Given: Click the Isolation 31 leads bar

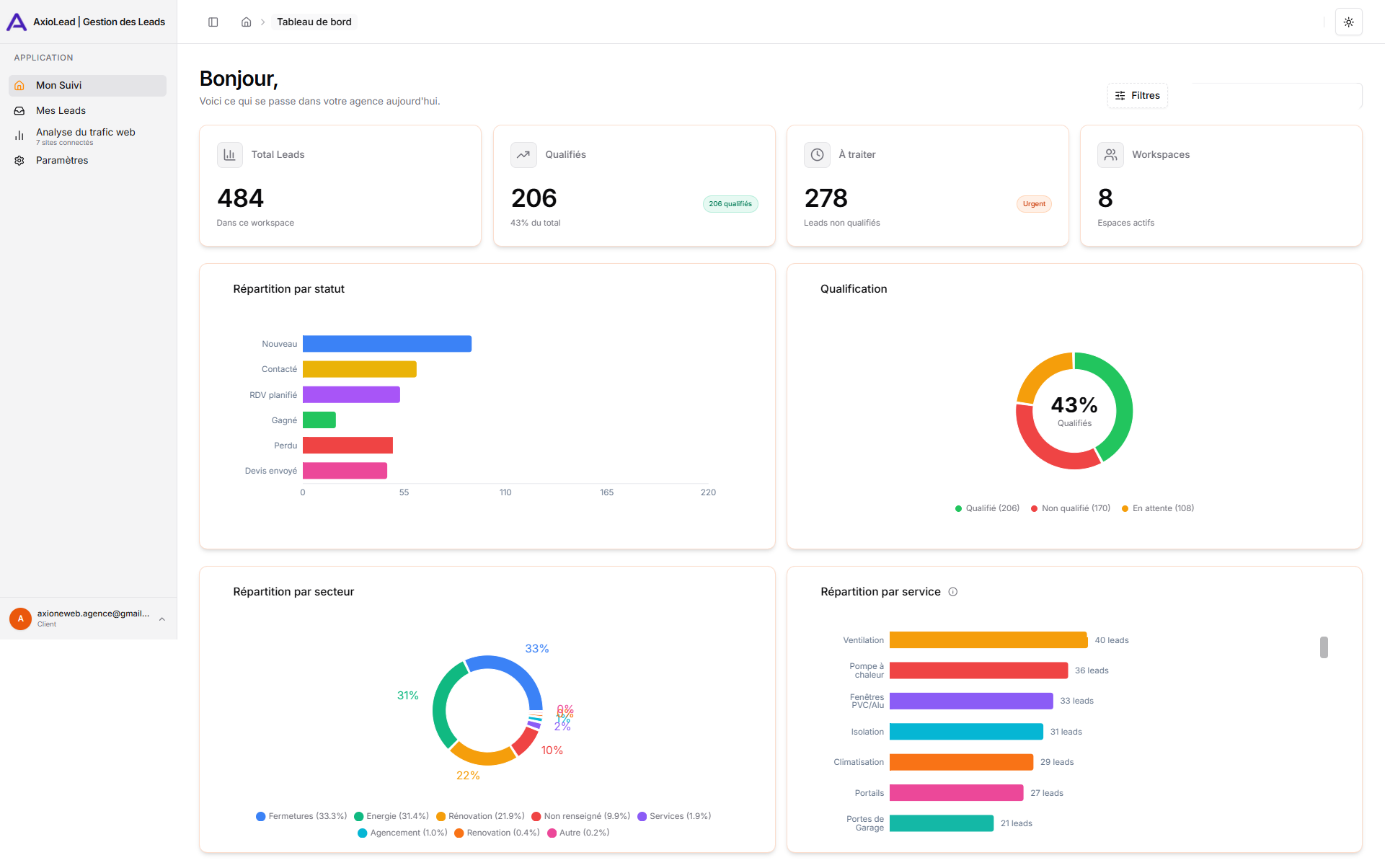Looking at the screenshot, I should tap(966, 732).
